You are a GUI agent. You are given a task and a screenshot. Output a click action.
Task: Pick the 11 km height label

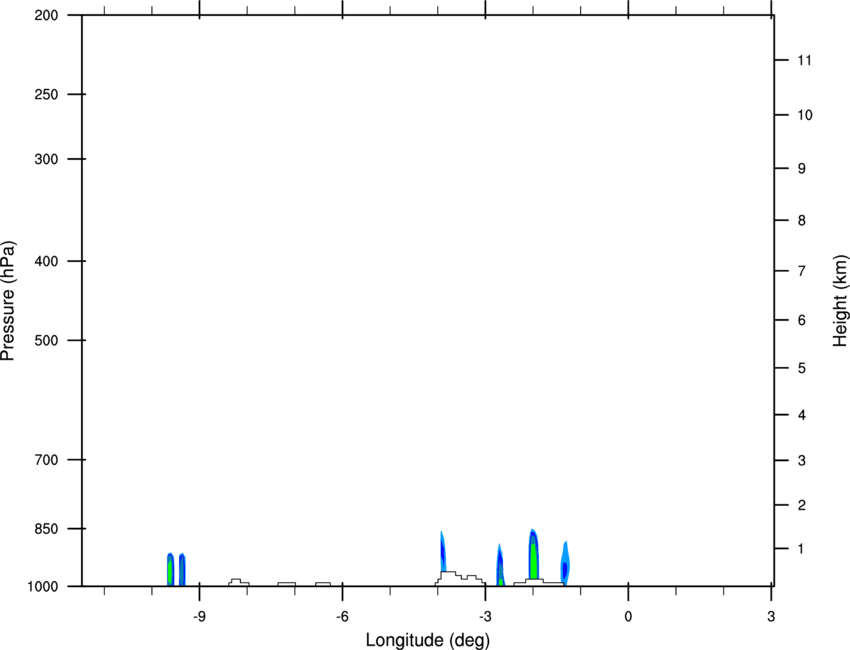point(804,60)
